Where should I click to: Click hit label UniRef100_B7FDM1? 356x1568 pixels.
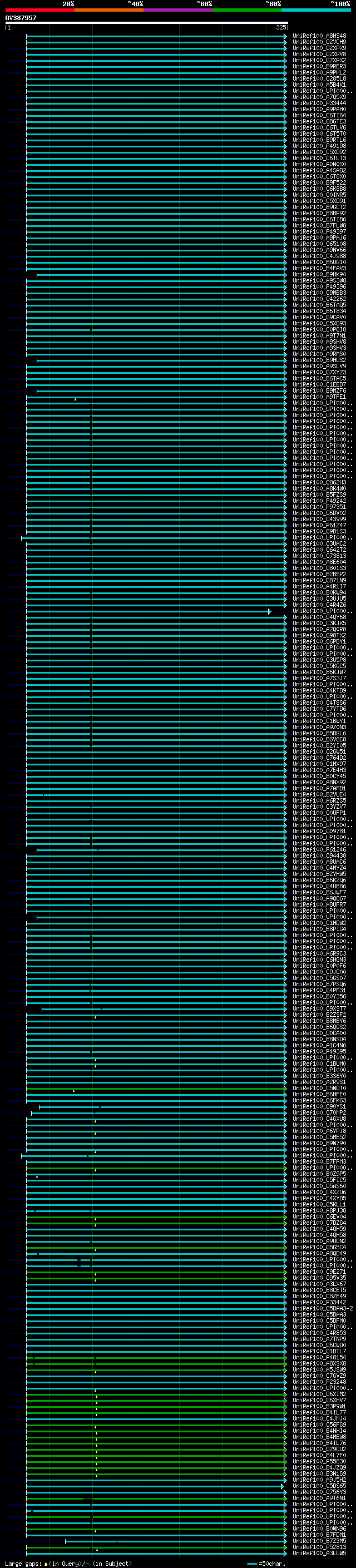tap(319, 1535)
